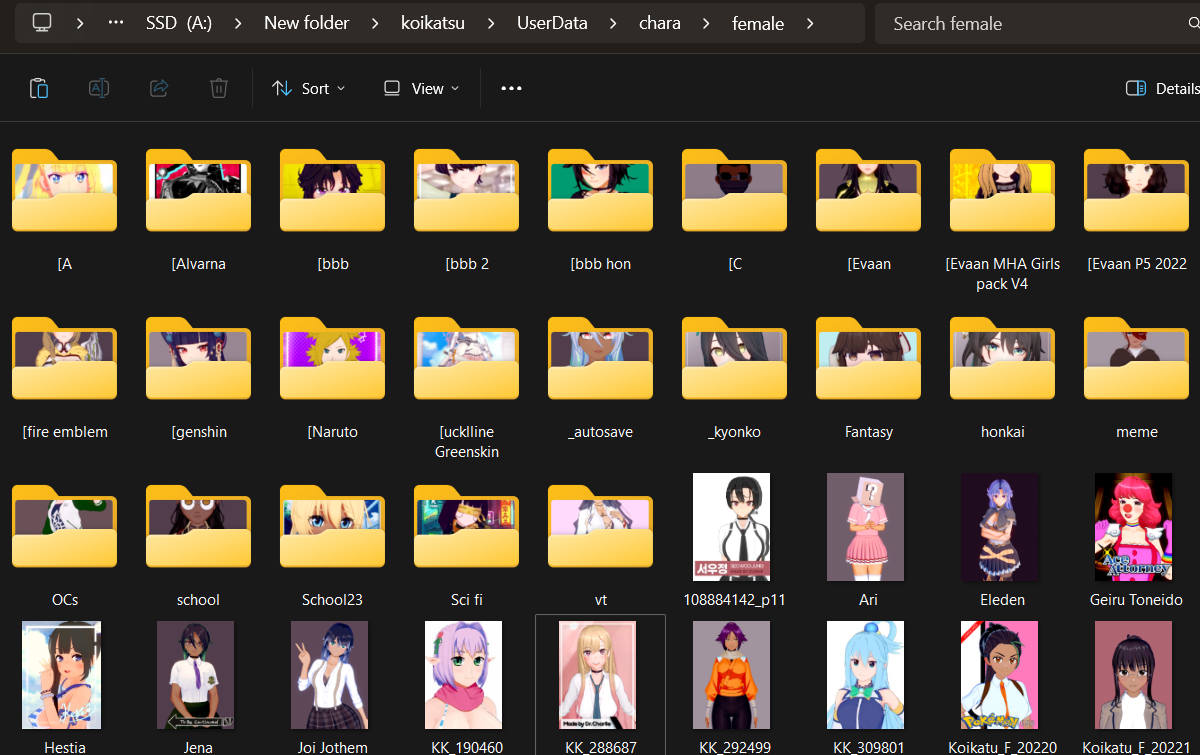Select the [A folder

[65, 212]
